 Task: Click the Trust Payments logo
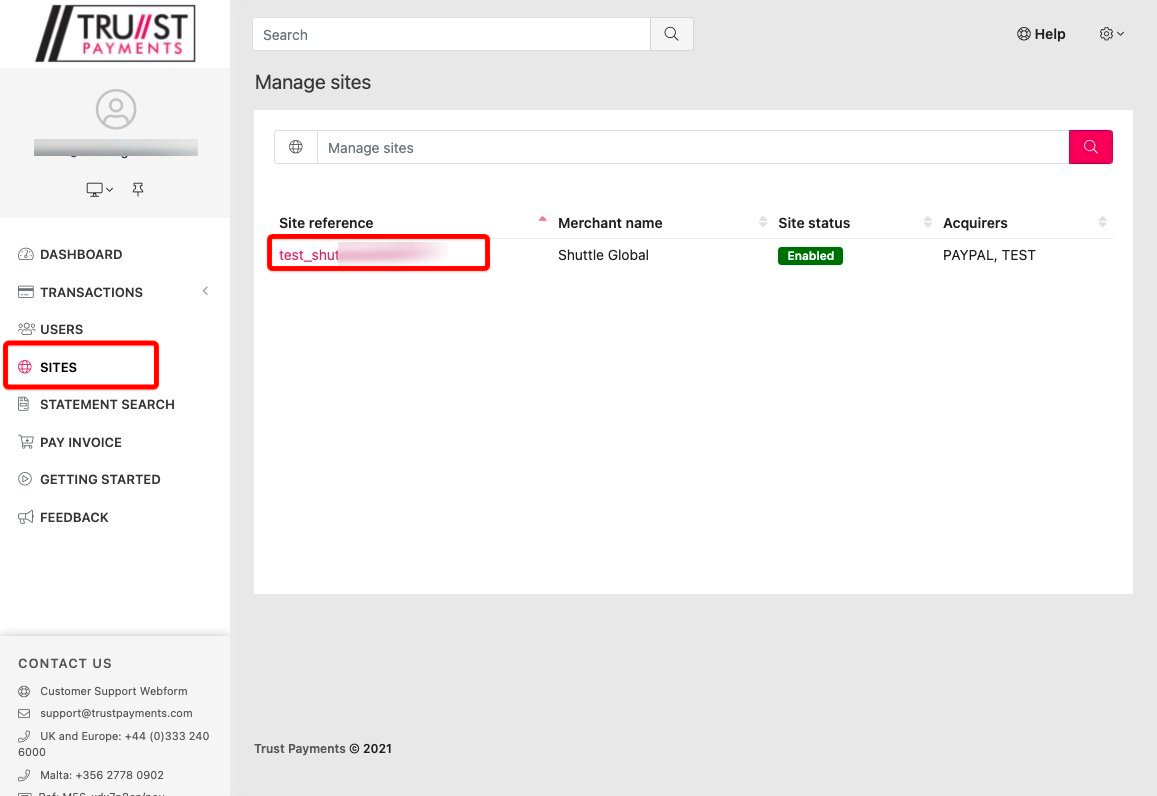pyautogui.click(x=116, y=33)
